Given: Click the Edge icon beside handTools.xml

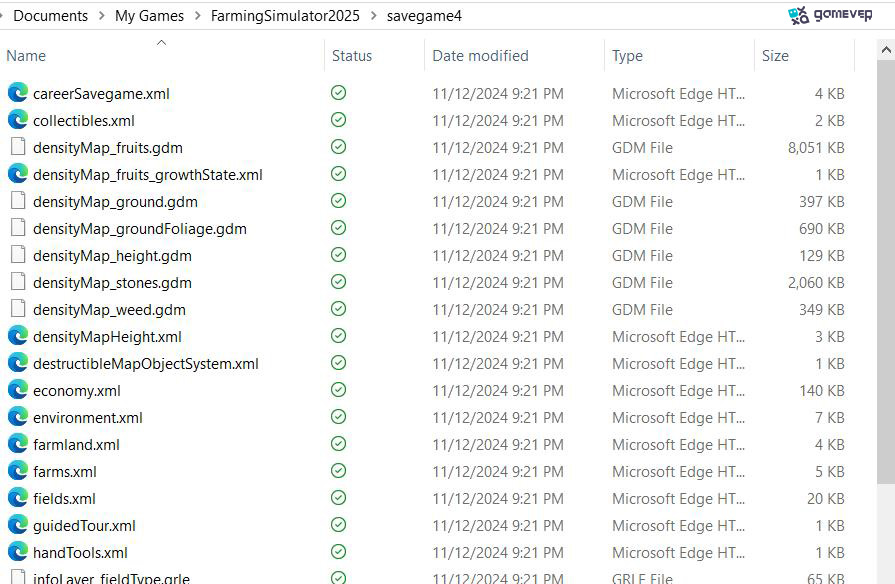Looking at the screenshot, I should click(18, 552).
